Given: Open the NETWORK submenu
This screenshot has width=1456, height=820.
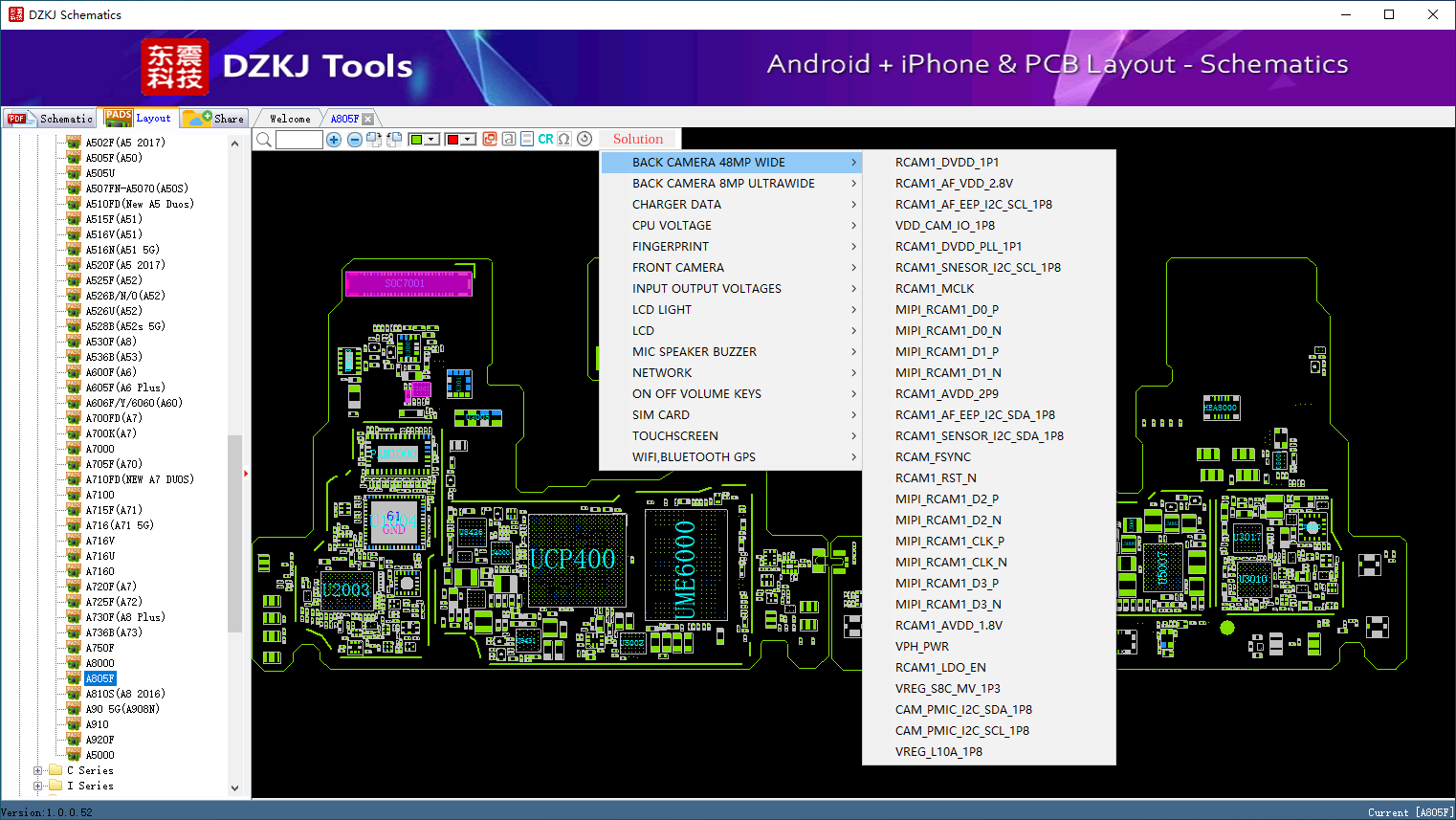Looking at the screenshot, I should click(x=731, y=372).
